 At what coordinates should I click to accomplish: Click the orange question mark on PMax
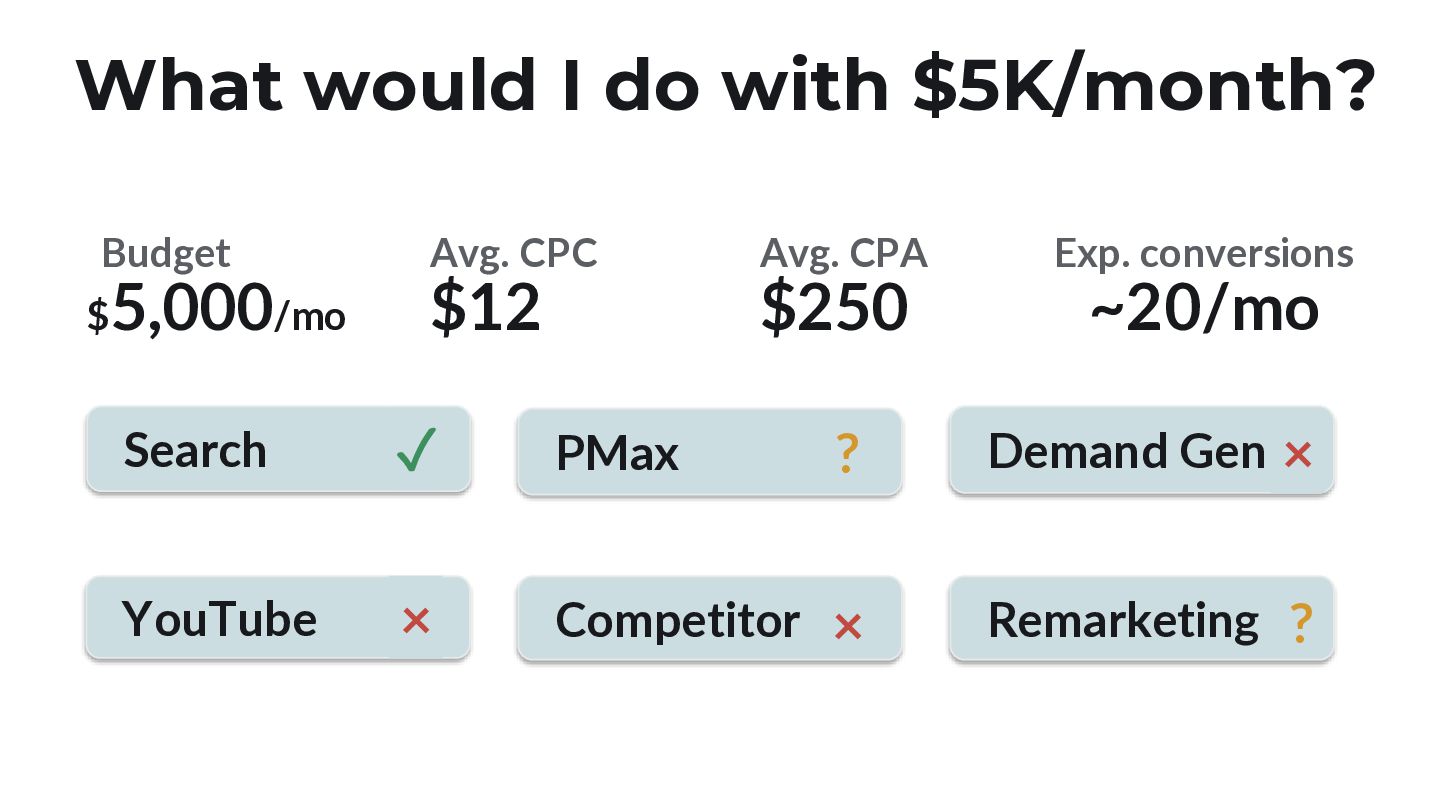coord(846,454)
